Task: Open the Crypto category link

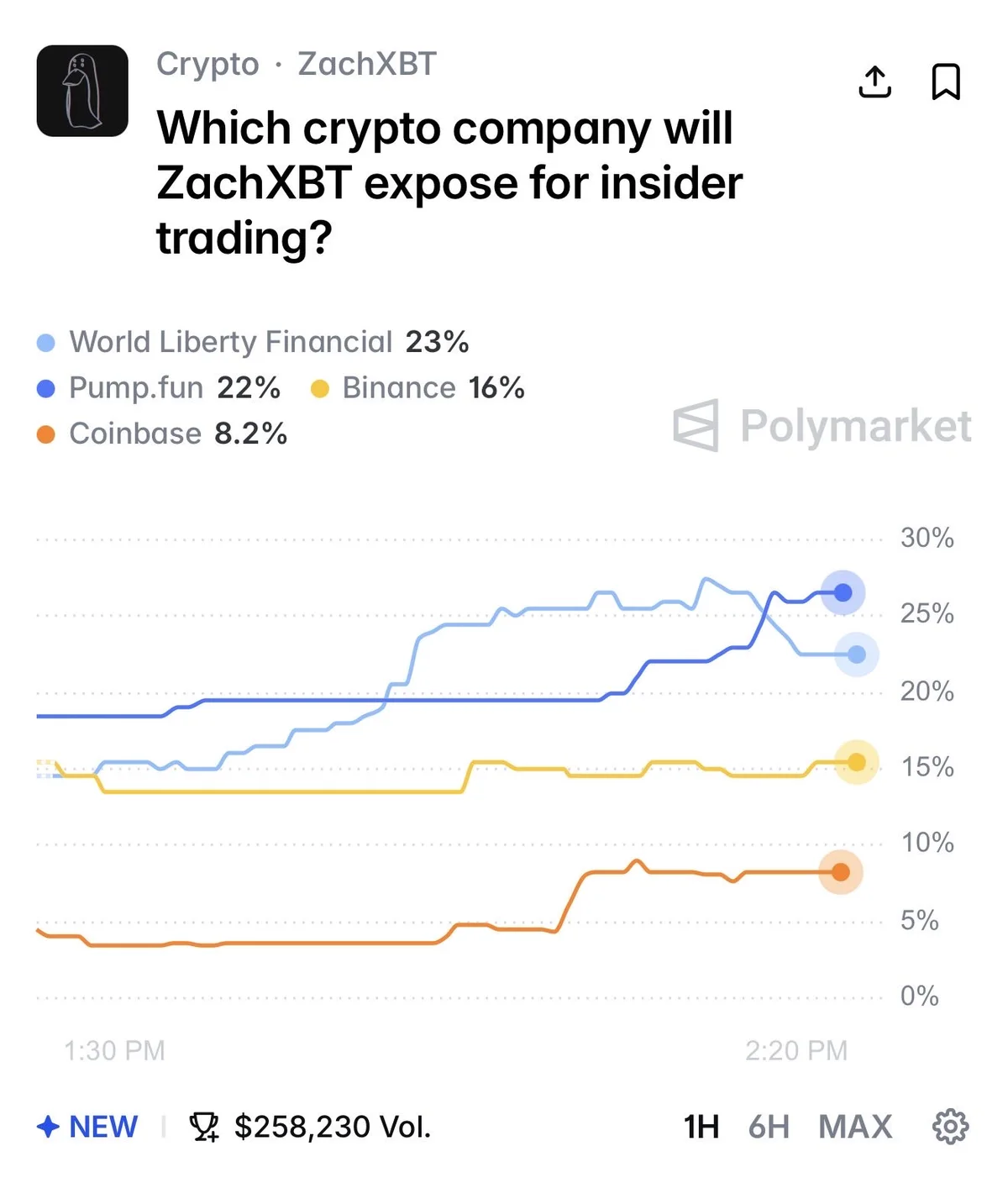Action: point(207,64)
